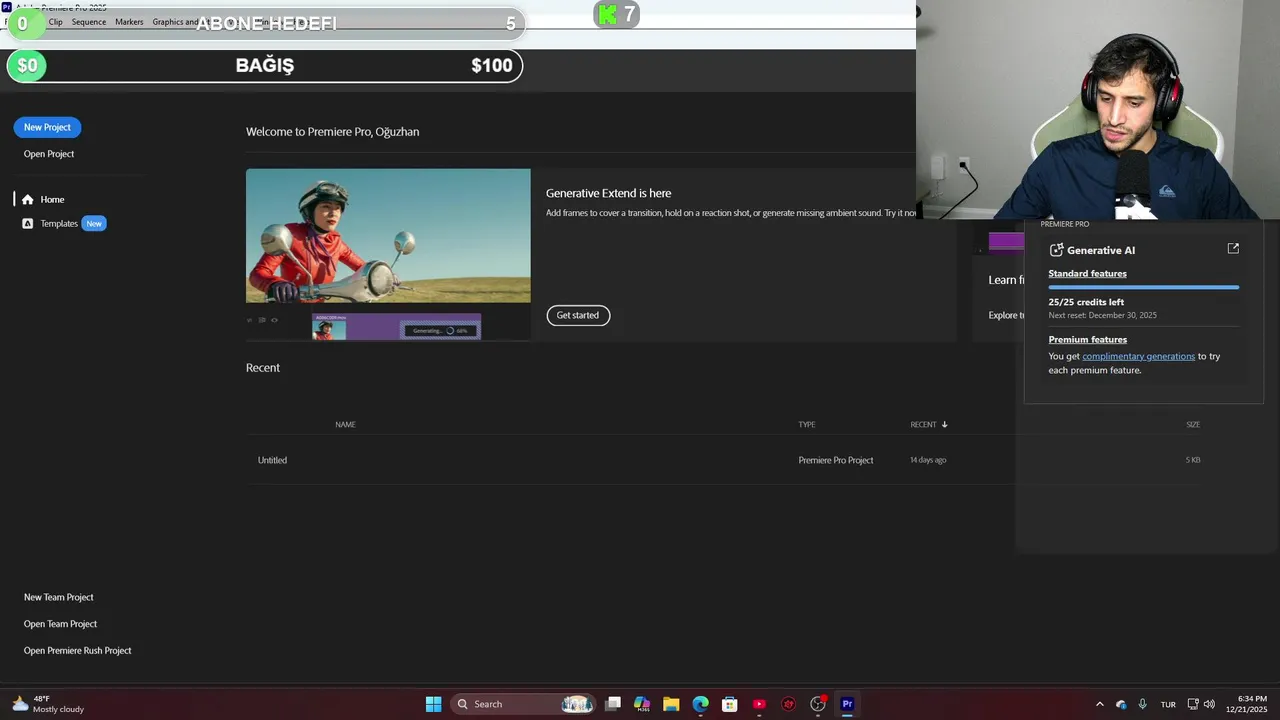Open the red YouTube-style taskbar app
Viewport: 1280px width, 720px height.
point(759,704)
